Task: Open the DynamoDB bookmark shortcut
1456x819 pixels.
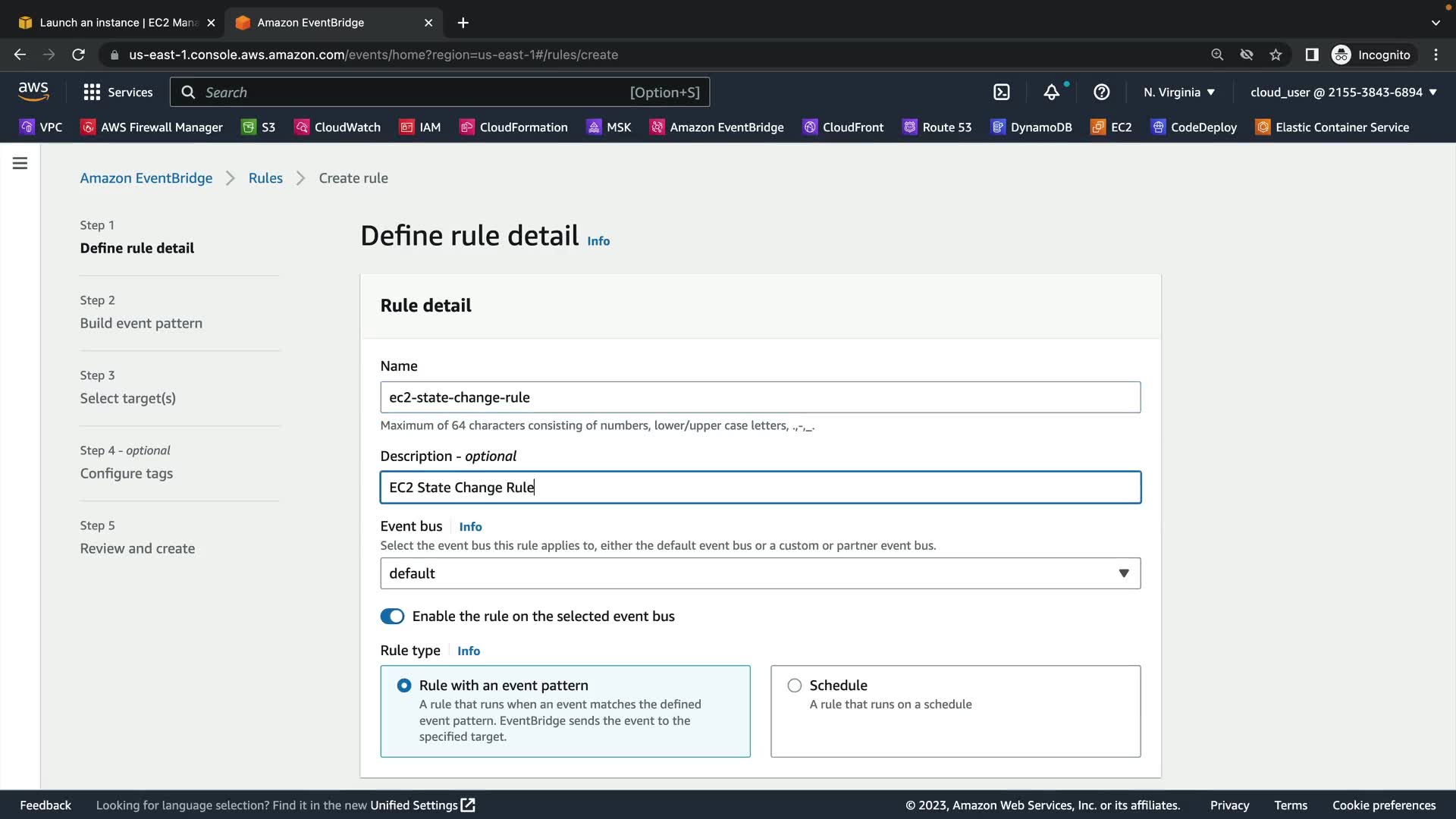Action: (1031, 127)
